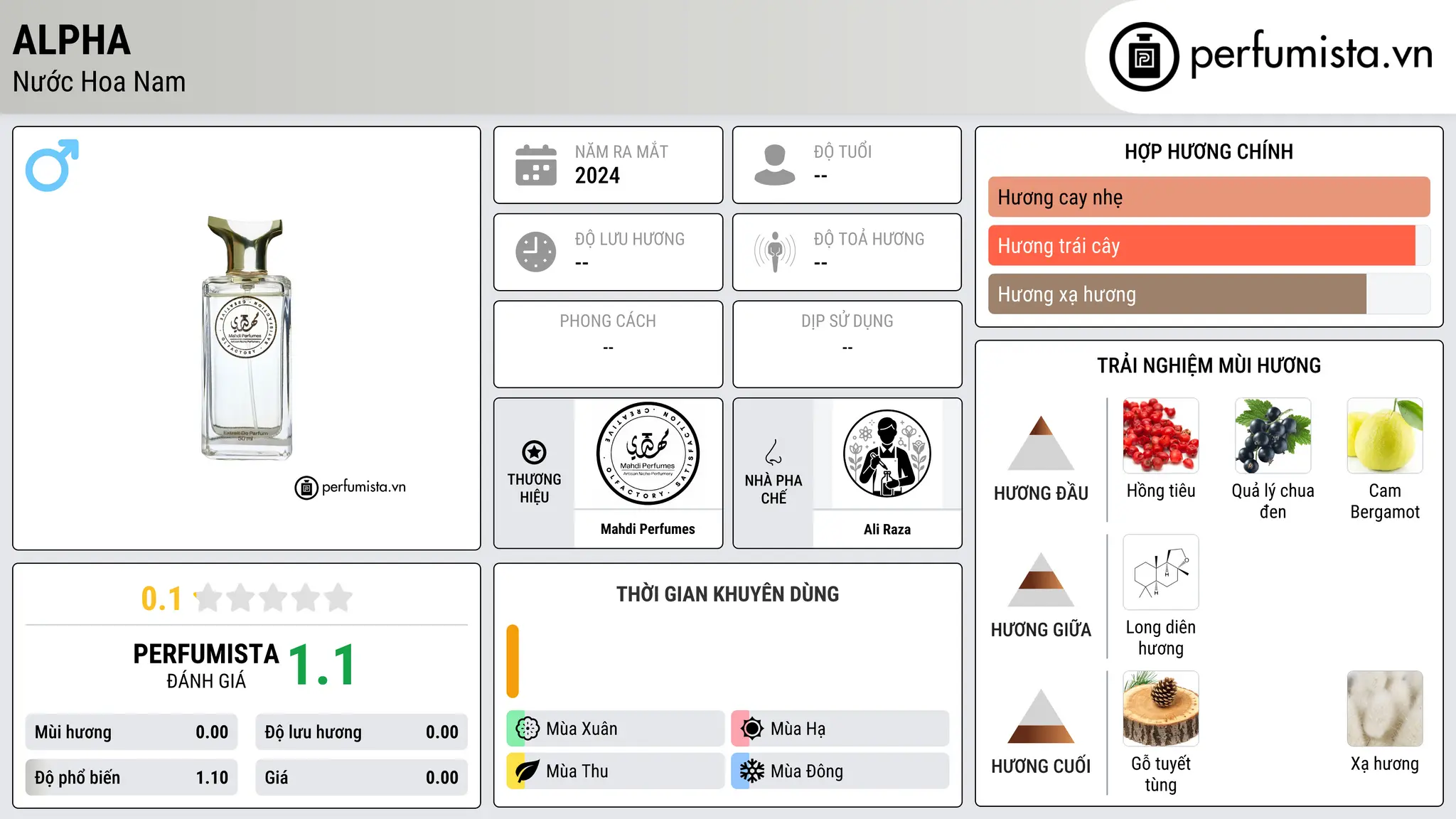The height and width of the screenshot is (819, 1456).
Task: Click the Alpha perfume bottle image
Action: [247, 338]
